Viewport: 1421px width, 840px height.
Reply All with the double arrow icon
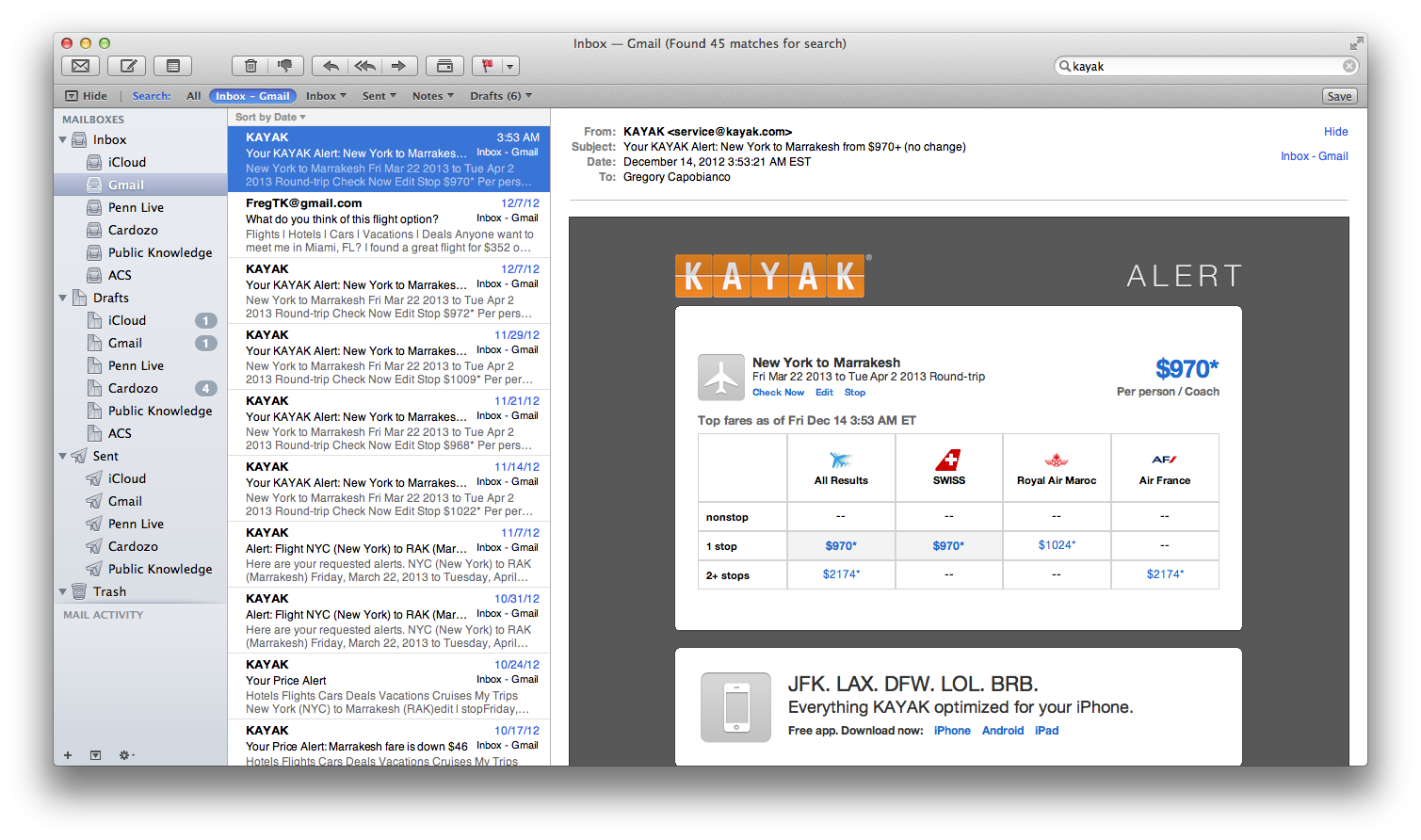(364, 66)
